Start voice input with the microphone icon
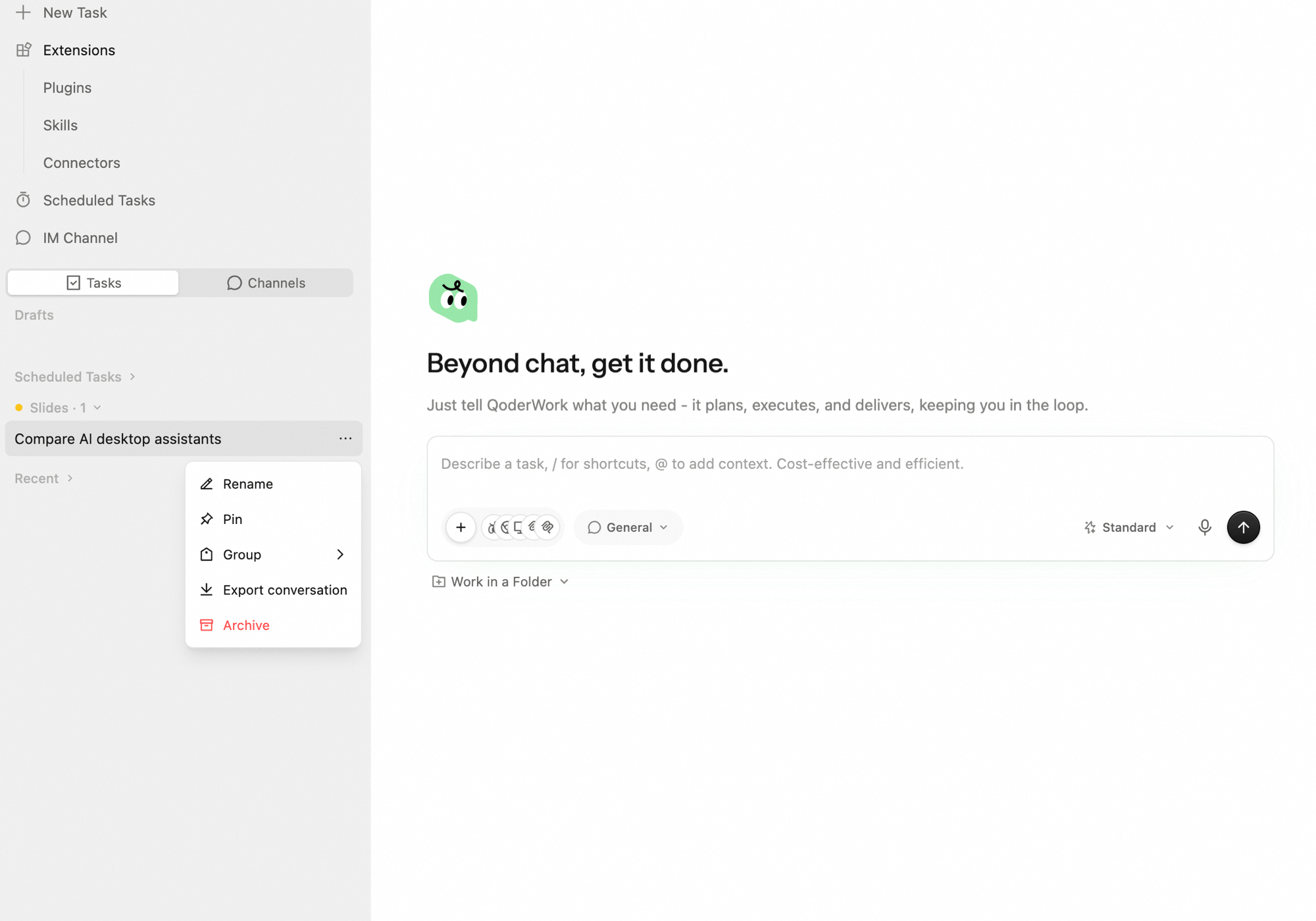Viewport: 1316px width, 921px height. 1204,527
